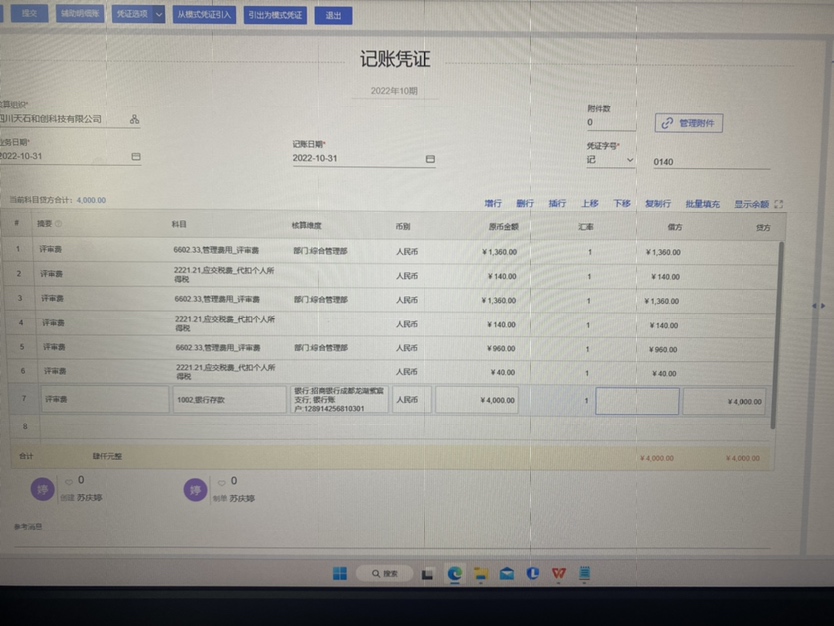This screenshot has width=834, height=626.
Task: Expand the 凭证选项 dropdown arrow
Action: tap(159, 15)
